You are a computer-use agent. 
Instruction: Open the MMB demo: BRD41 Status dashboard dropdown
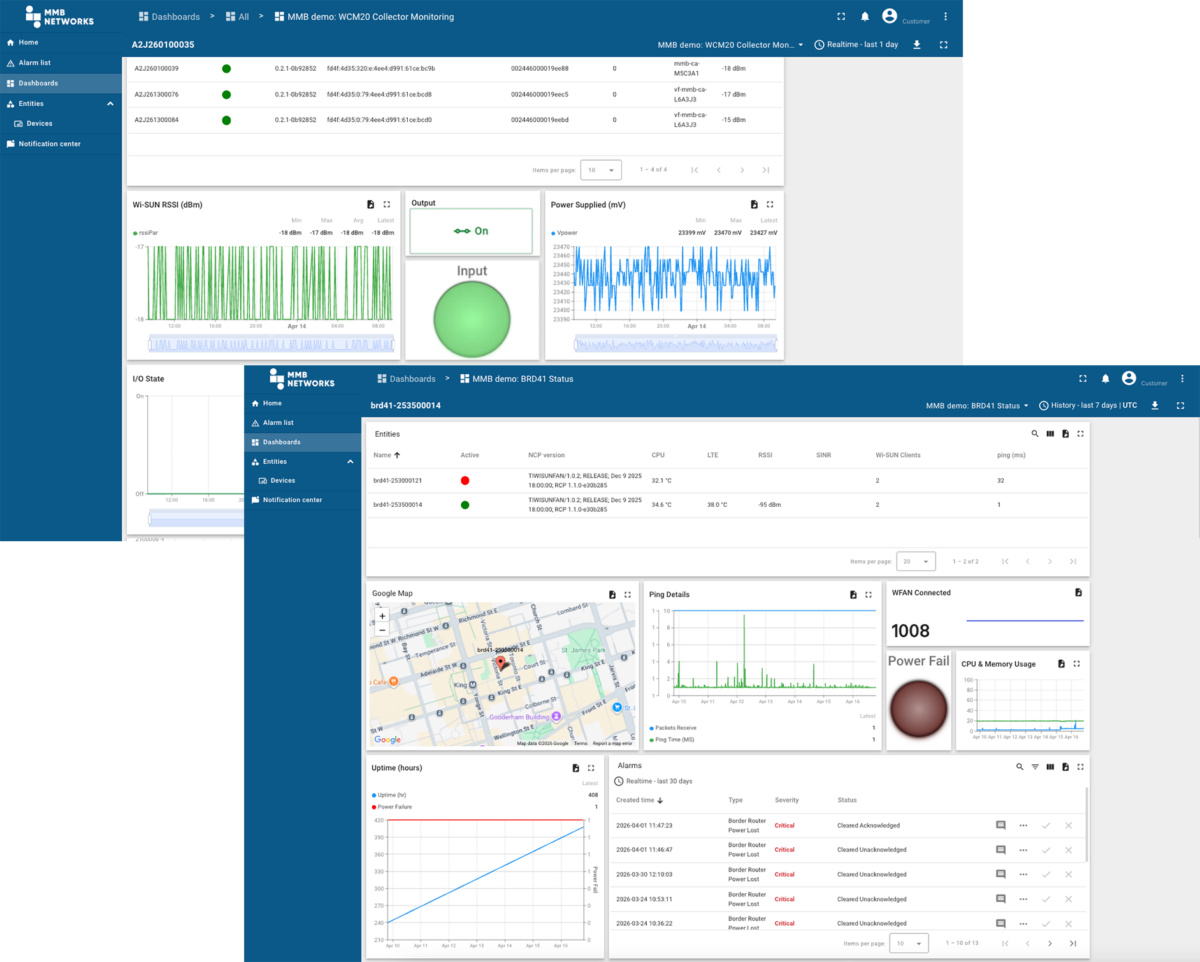(x=978, y=406)
